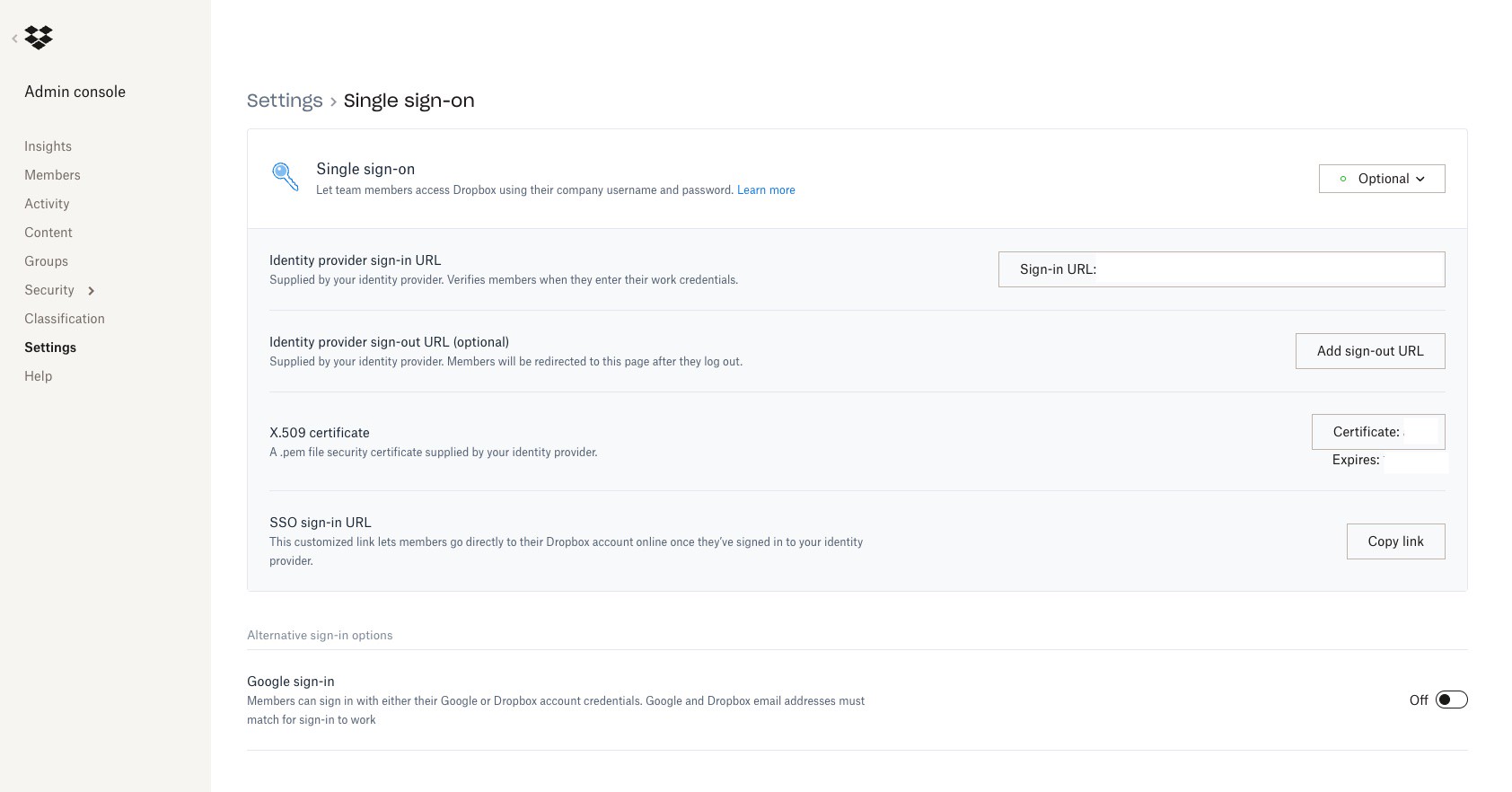
Task: Click the 'Expires:' text under Certificate
Action: (1356, 460)
